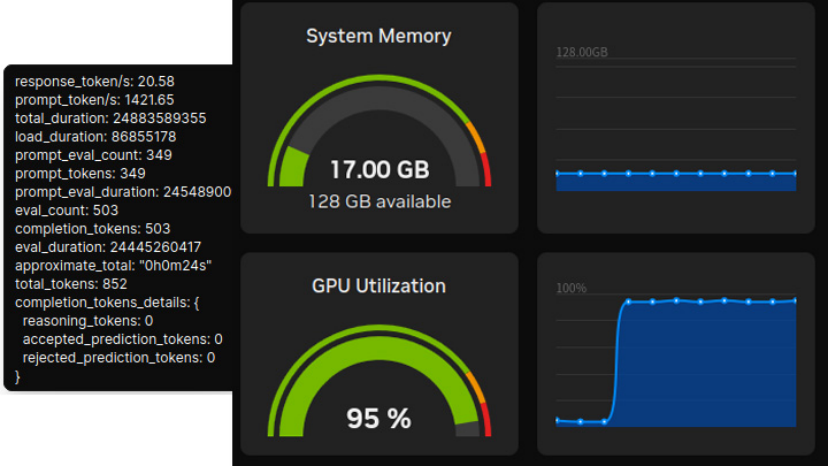Viewport: 828px width, 466px height.
Task: Click the approximate_total "0h0m24s" entry
Action: click(x=113, y=265)
